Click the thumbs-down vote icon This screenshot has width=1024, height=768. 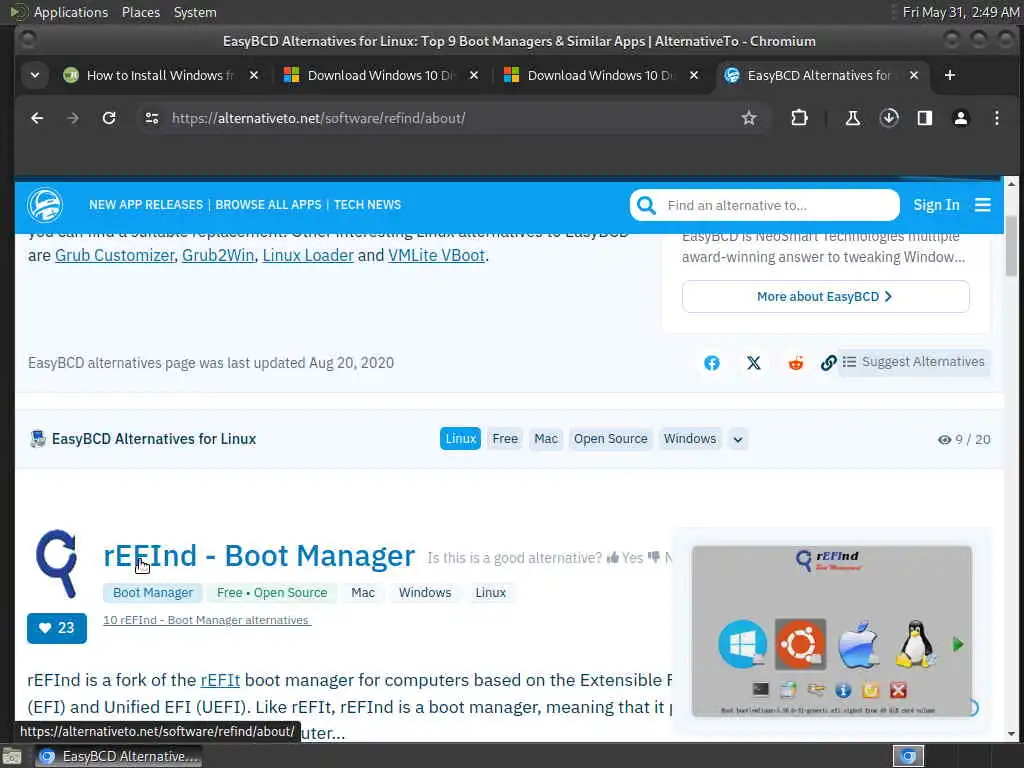tap(654, 558)
